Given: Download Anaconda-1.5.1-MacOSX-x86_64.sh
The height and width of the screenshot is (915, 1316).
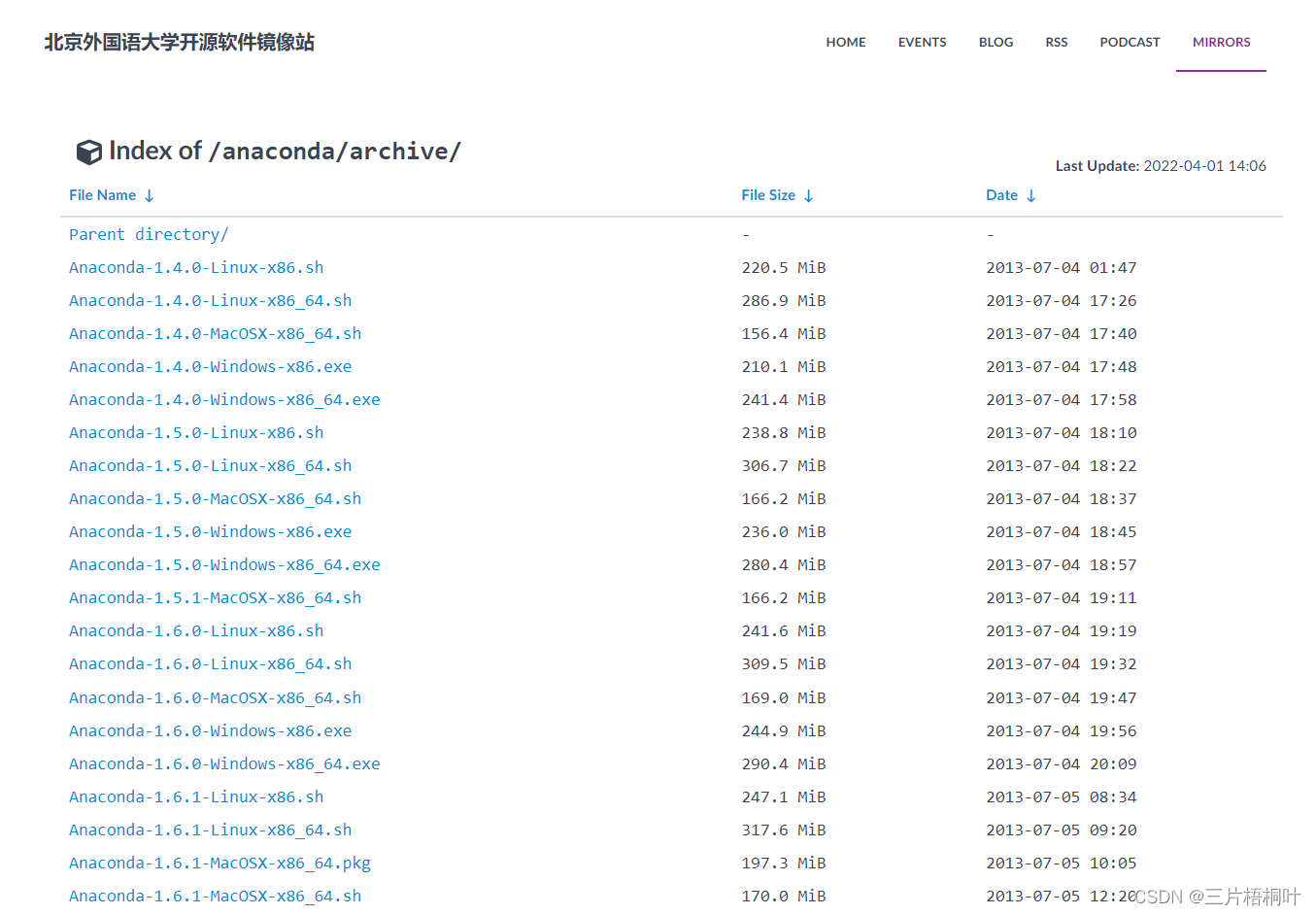Looking at the screenshot, I should point(215,597).
